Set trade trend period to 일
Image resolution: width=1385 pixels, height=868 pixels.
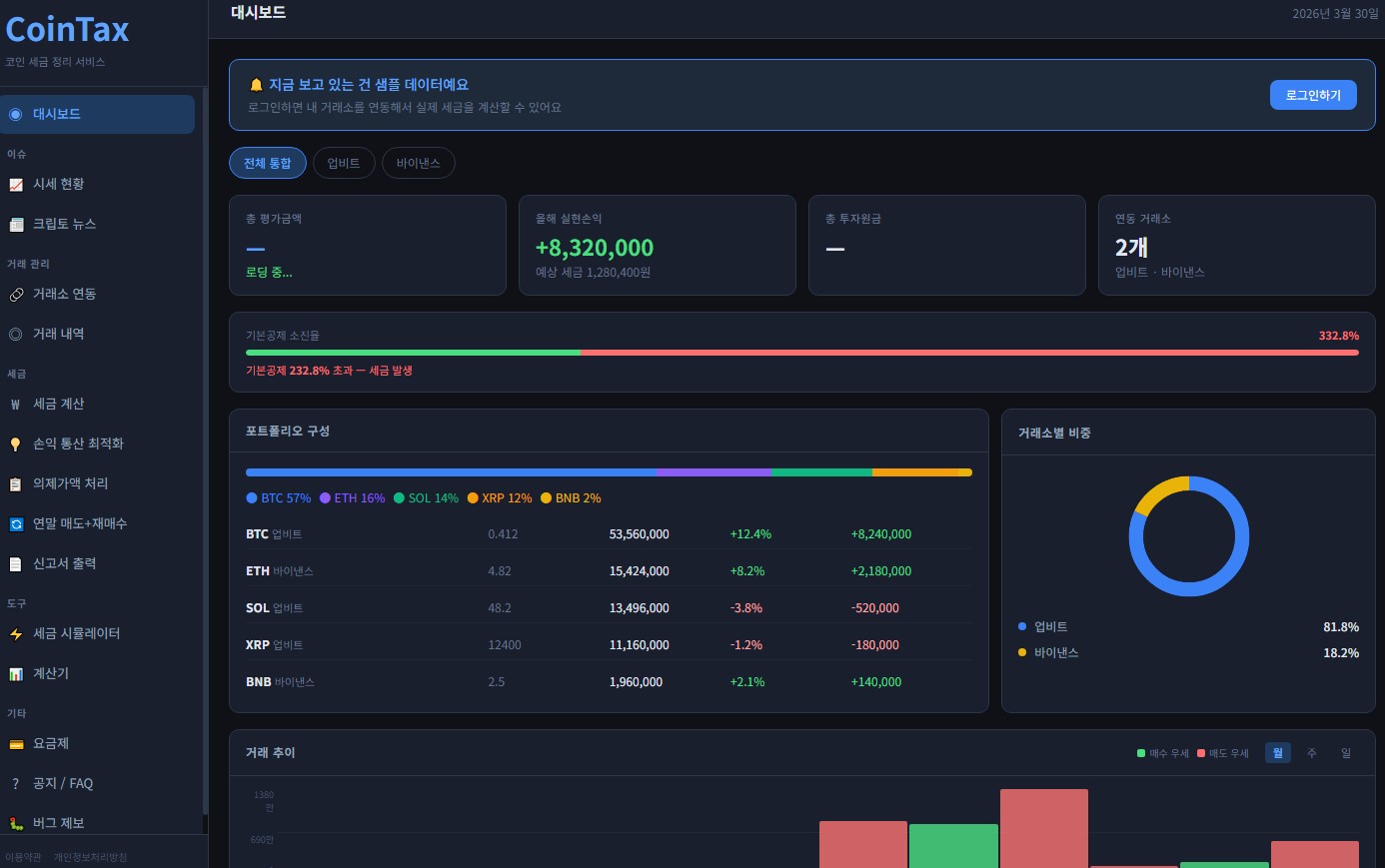pos(1346,752)
